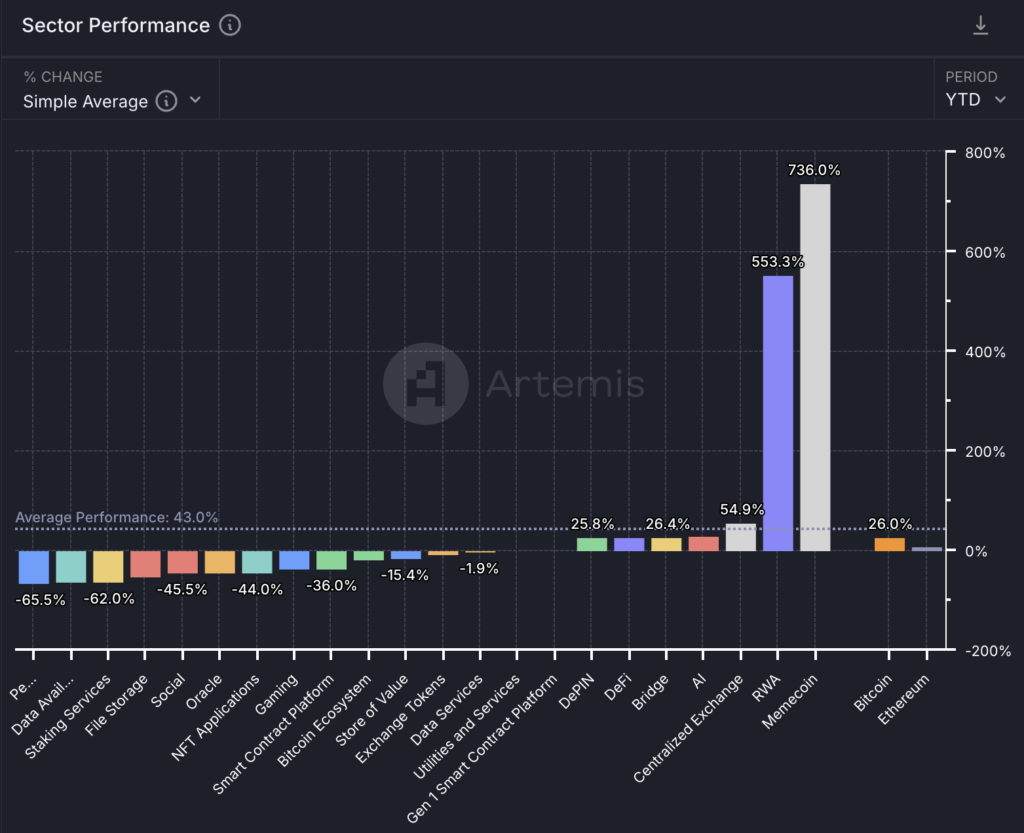
Task: Open the Simple Average info tooltip
Action: click(x=166, y=102)
